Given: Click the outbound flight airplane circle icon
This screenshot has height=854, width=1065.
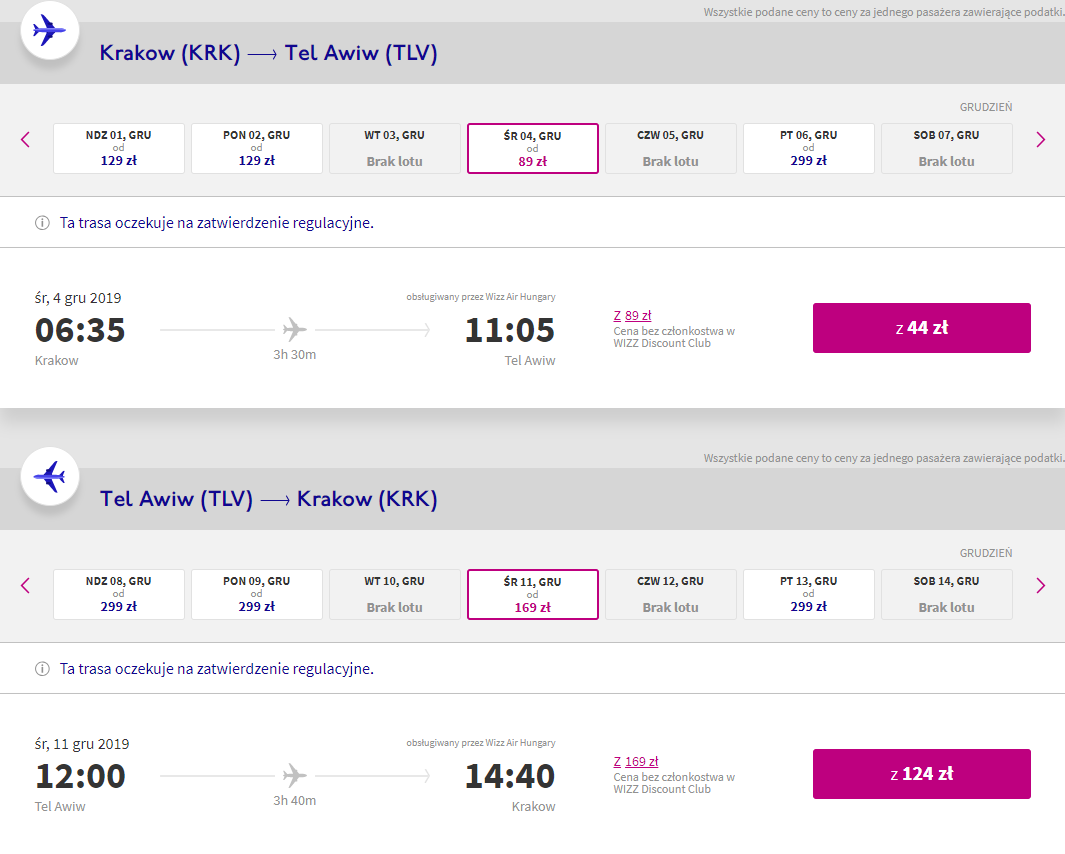Looking at the screenshot, I should click(x=49, y=30).
